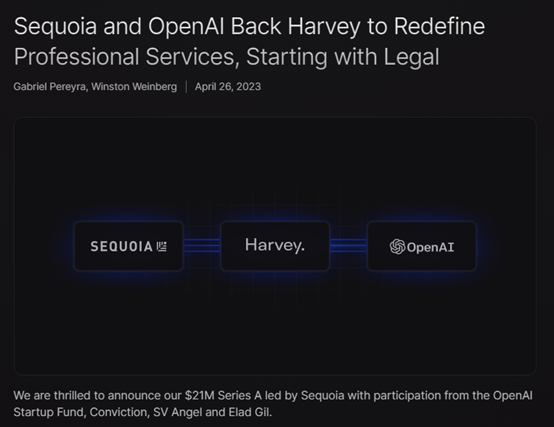Click 'Conviction' in the investor list
The image size is (554, 427).
click(x=118, y=412)
